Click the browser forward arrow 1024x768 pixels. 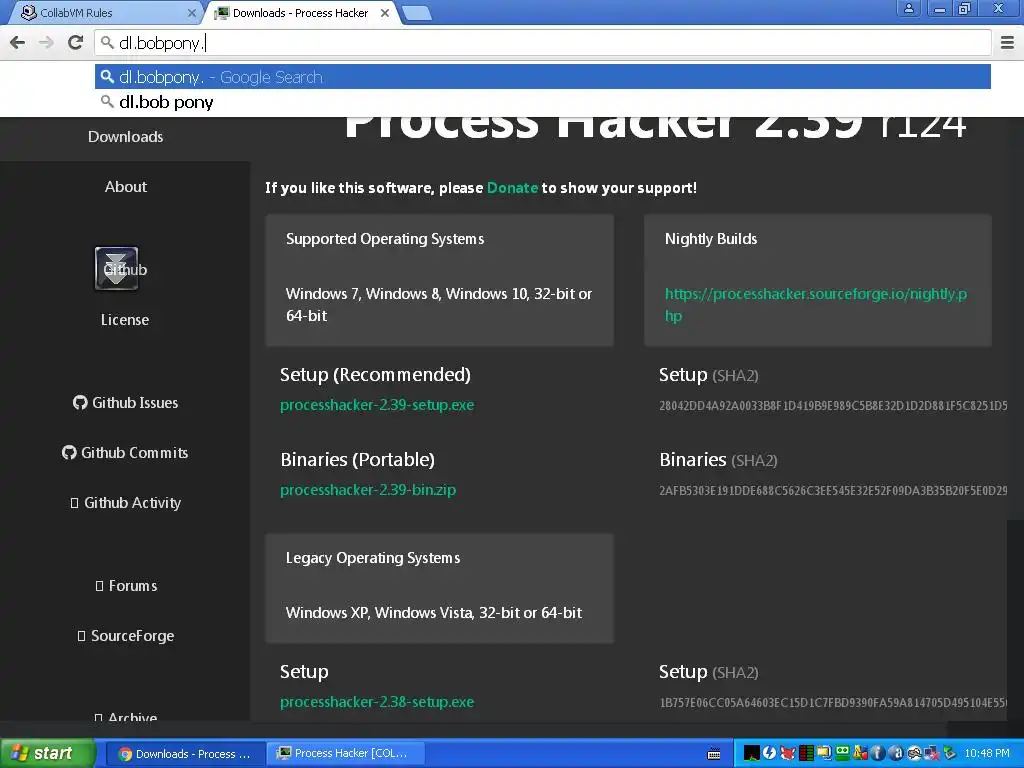coord(46,42)
